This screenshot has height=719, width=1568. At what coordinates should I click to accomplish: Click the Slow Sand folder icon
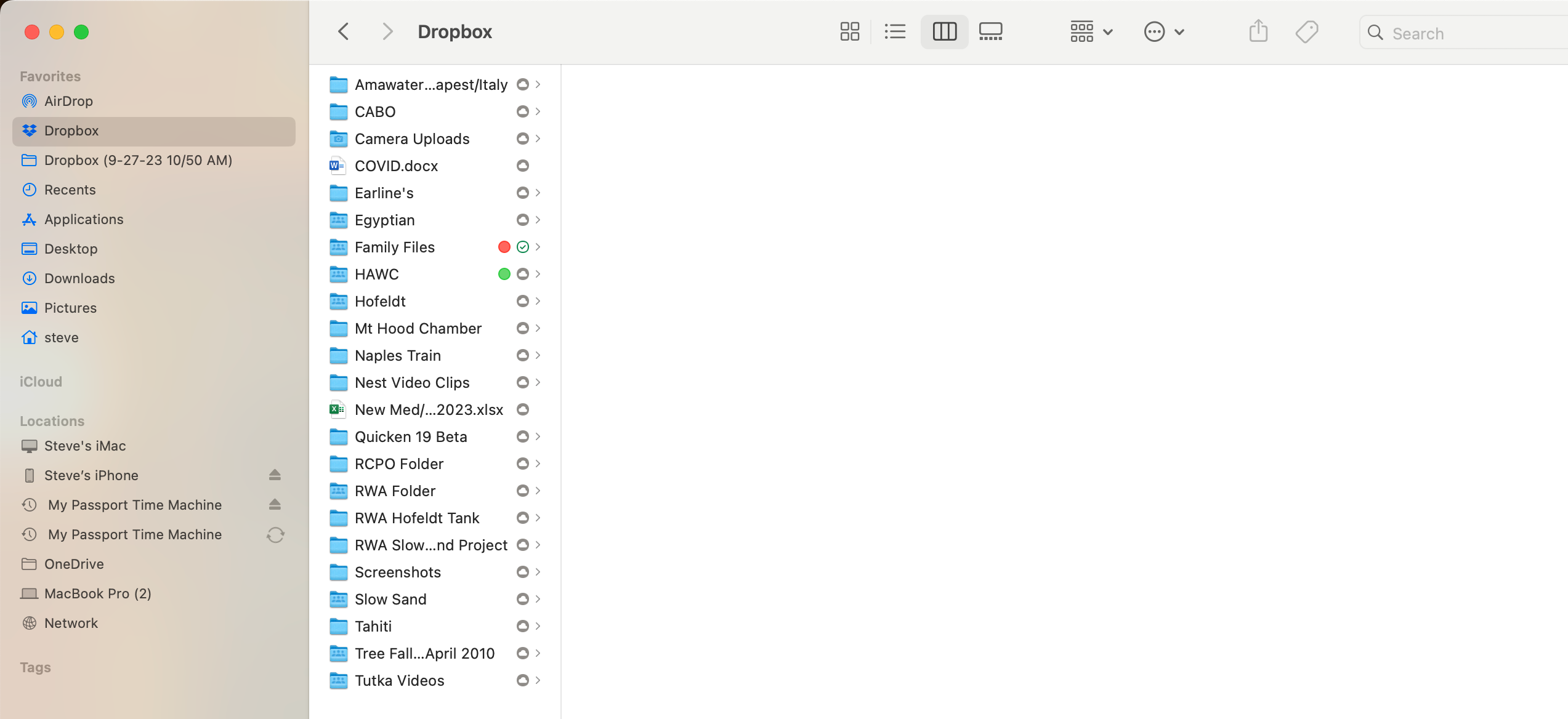click(x=338, y=599)
